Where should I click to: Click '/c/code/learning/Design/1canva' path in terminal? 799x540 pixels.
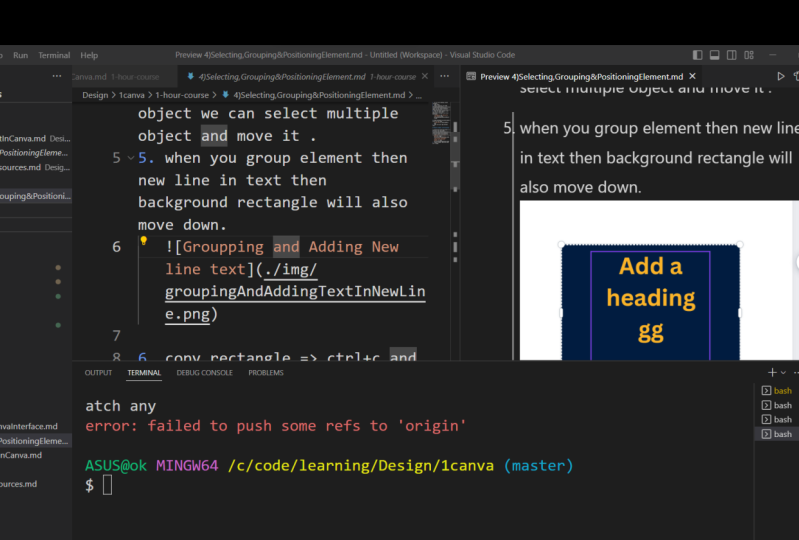(361, 466)
